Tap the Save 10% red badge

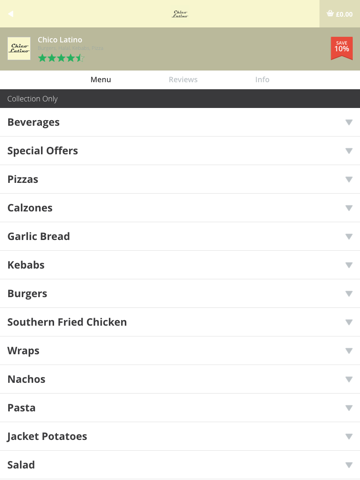[x=342, y=48]
